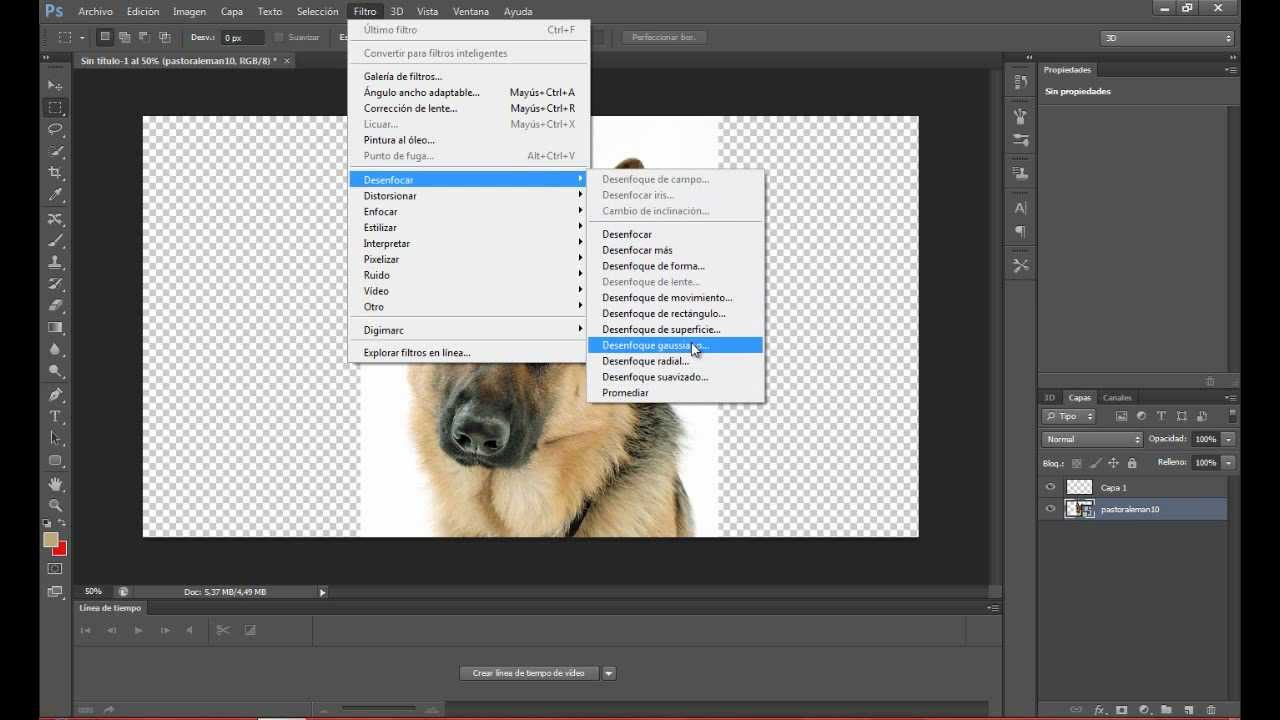Select the Quick Selection tool
This screenshot has width=1280, height=720.
point(56,151)
